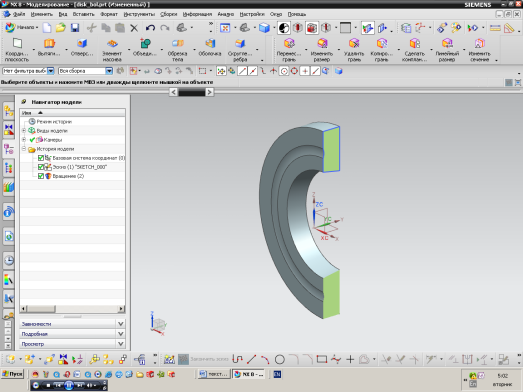Open the File menu
523x392 pixels.
pos(19,14)
